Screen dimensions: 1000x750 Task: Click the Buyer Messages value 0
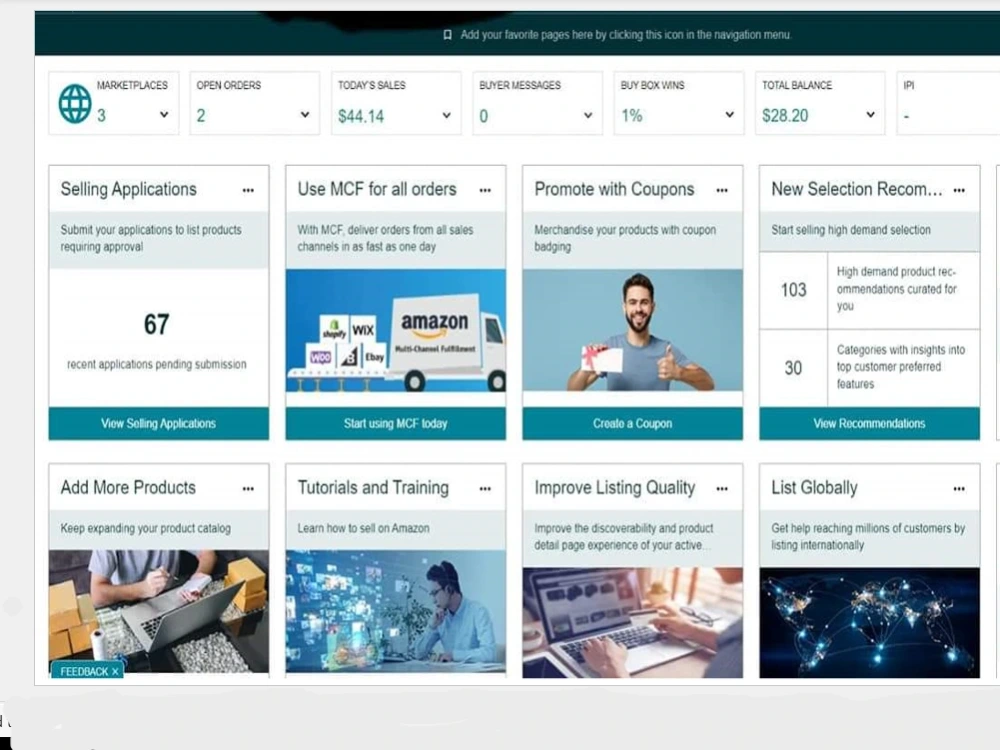(483, 116)
